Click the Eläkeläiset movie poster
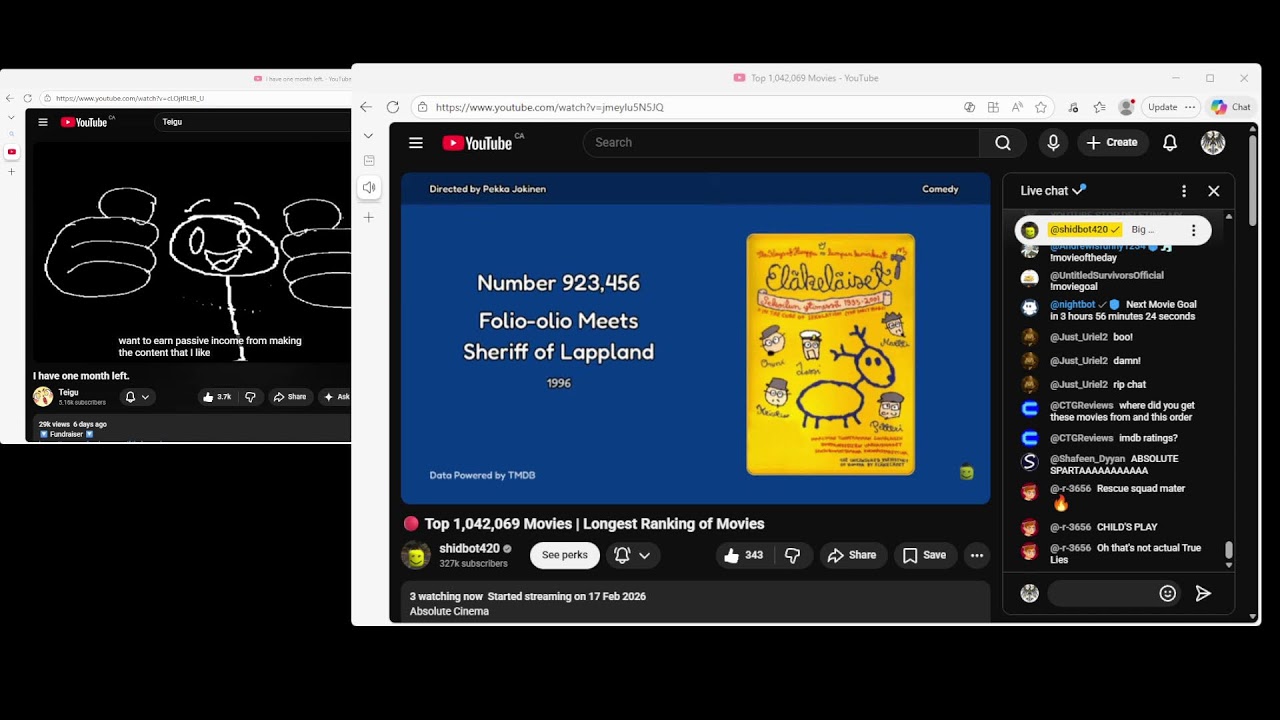Screen dimensions: 1280x720 click(830, 354)
